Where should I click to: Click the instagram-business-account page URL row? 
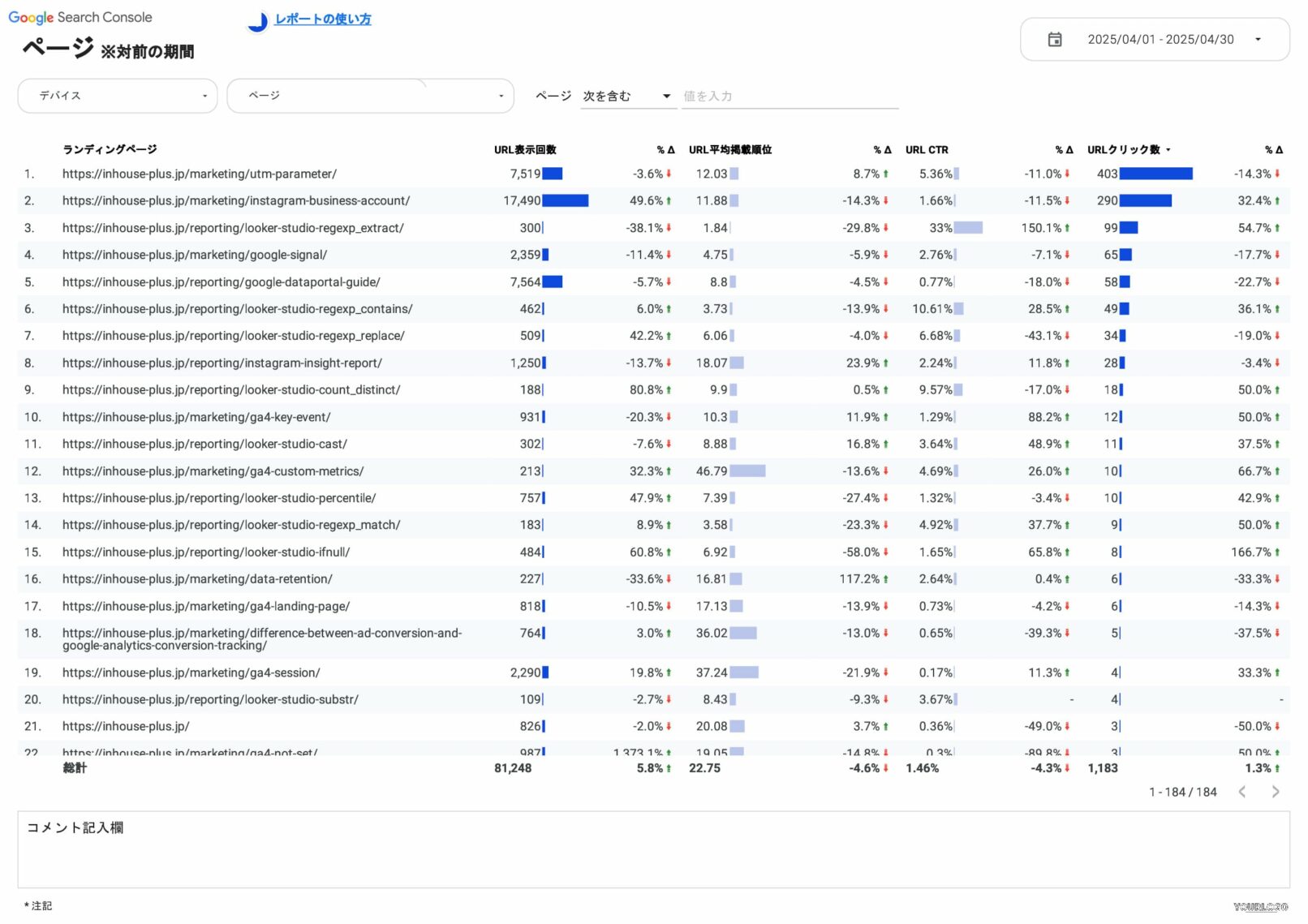pos(235,201)
